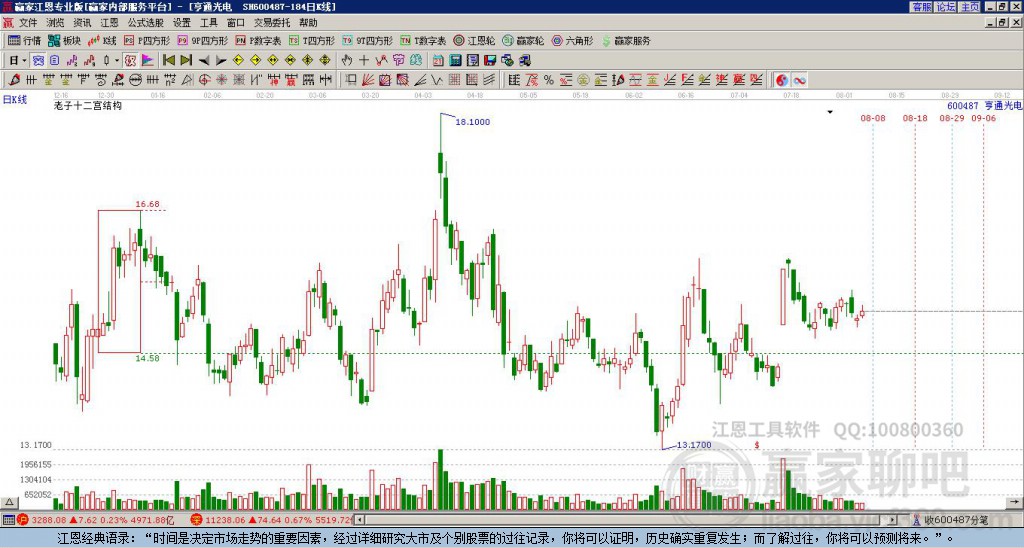Open the 行情 quotes view
The width and height of the screenshot is (1024, 548).
tap(25, 40)
